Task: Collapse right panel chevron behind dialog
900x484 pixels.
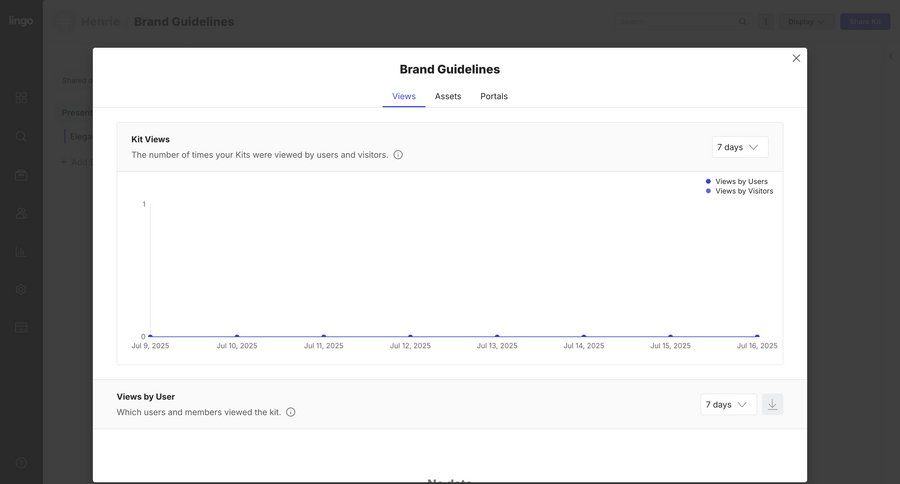Action: (x=891, y=56)
